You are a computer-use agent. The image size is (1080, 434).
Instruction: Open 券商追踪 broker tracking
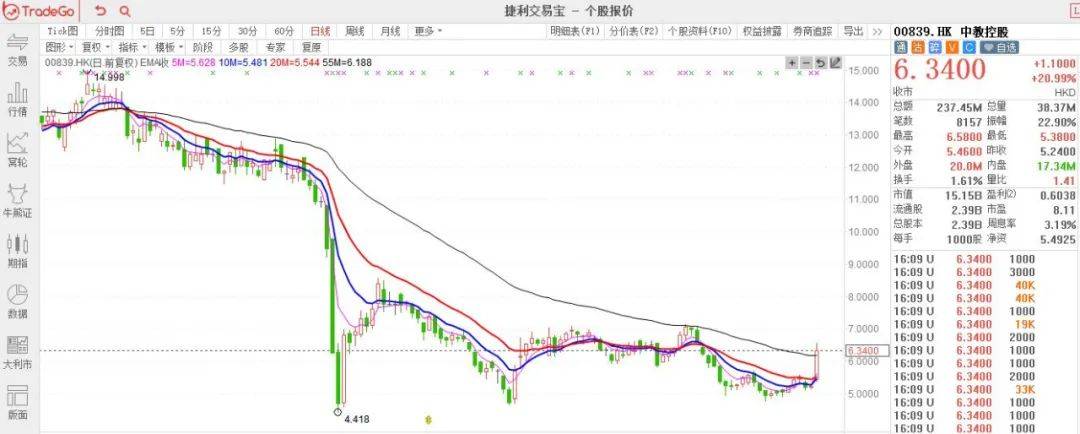coord(812,31)
